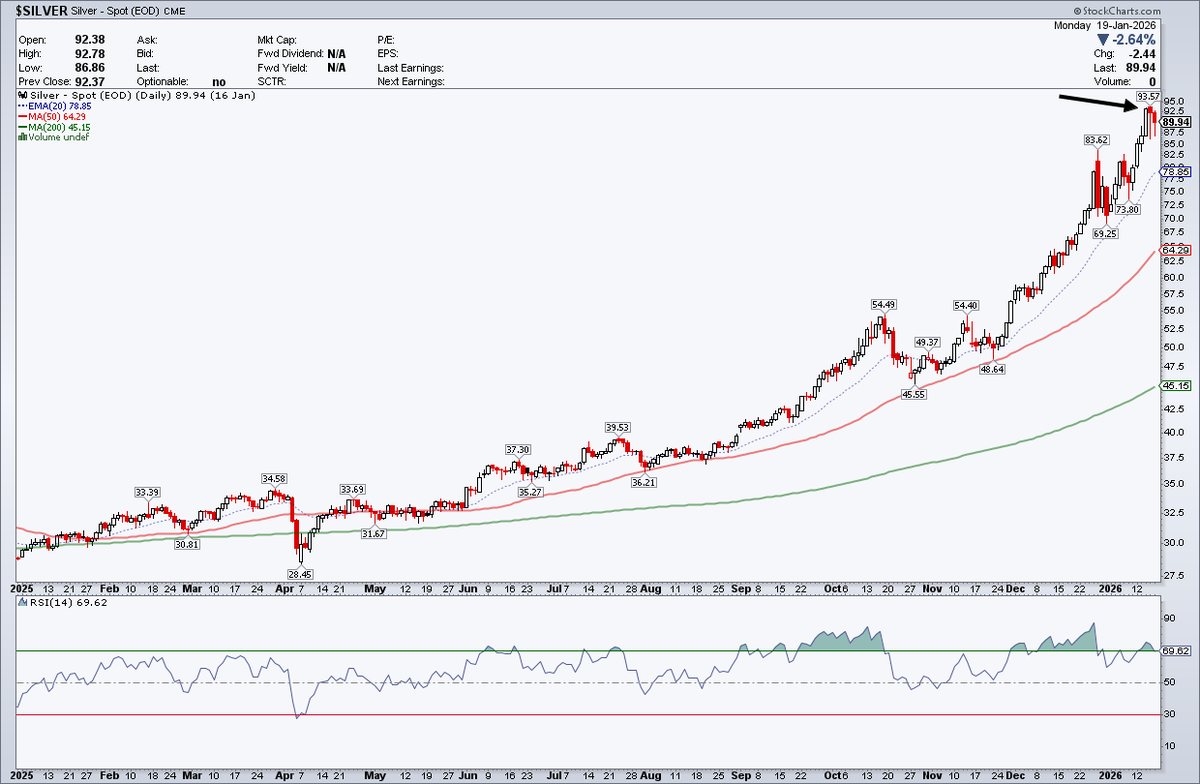Click the RSI(14) 69.62 value label
Screen dimensions: 1200x784
point(68,601)
